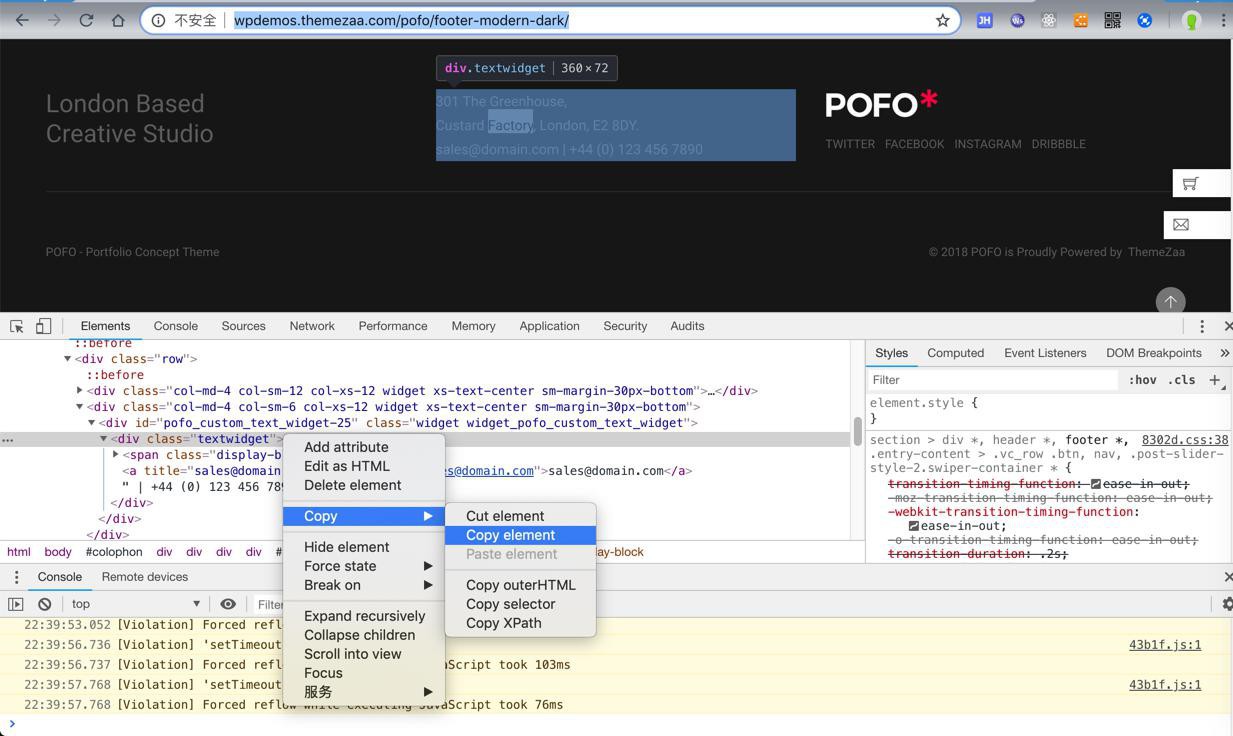Uncheck the ease-in-out webkit property checkbox
This screenshot has height=736, width=1233.
coord(913,526)
